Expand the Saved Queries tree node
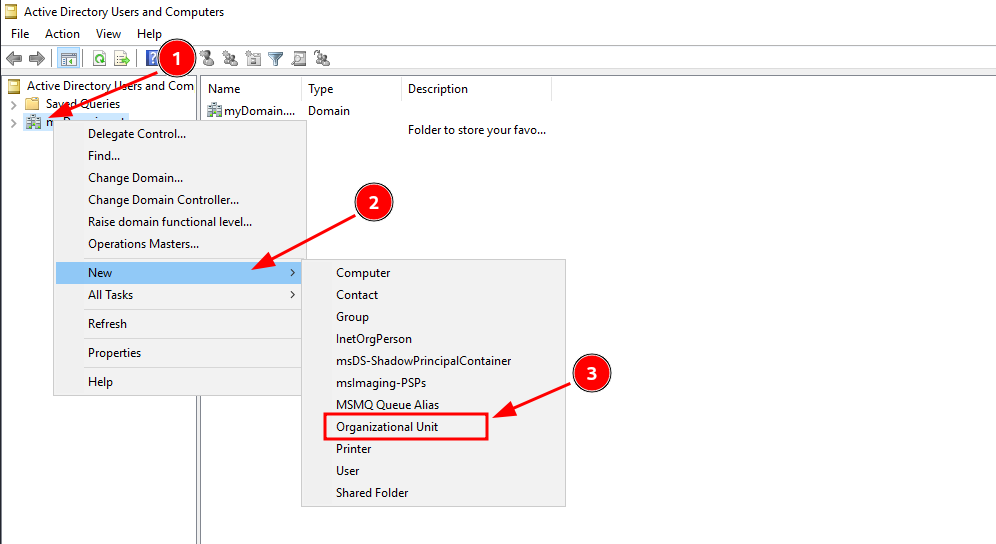Viewport: 996px width, 544px height. tap(13, 104)
